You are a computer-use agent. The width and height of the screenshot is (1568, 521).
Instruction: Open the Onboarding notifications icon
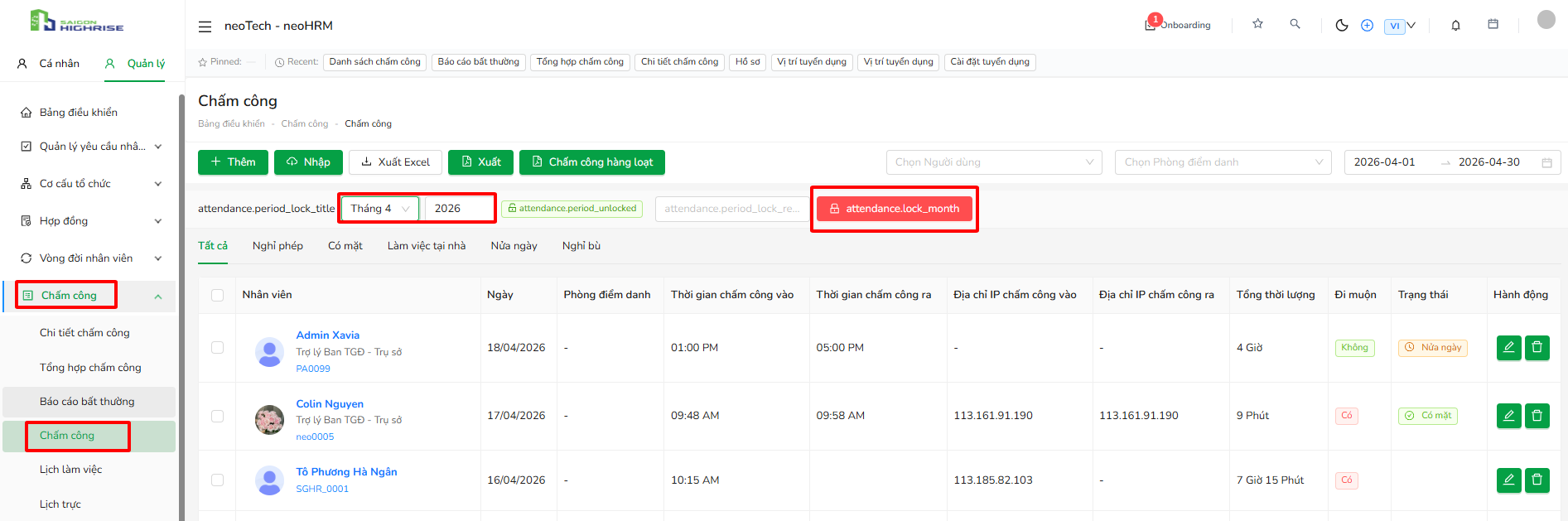tap(1151, 24)
